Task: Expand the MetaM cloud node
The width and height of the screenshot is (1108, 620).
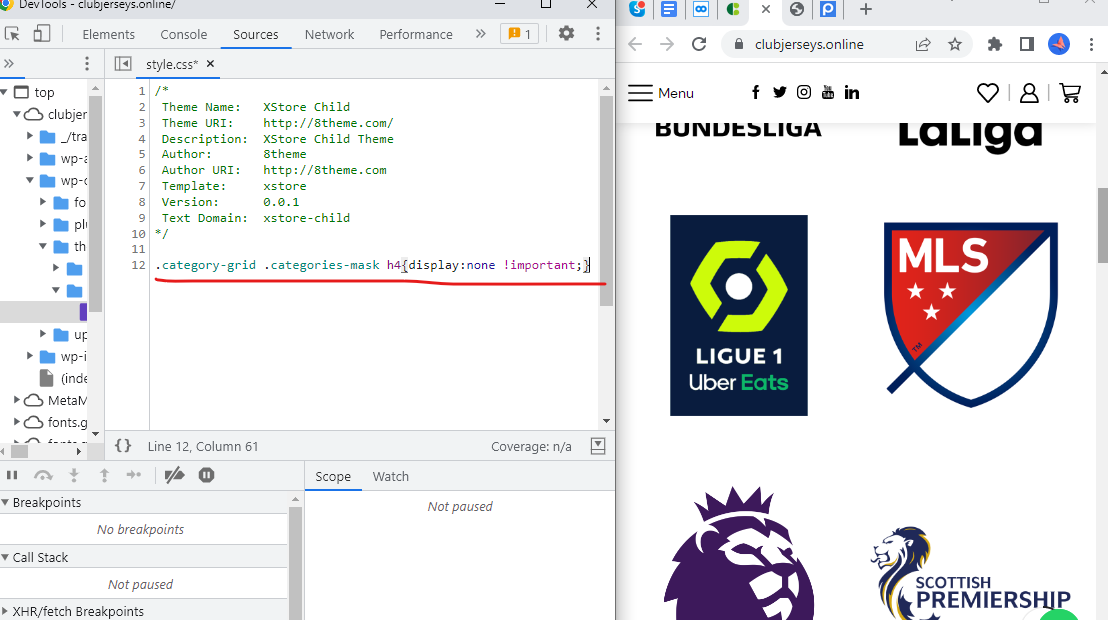Action: pos(16,400)
